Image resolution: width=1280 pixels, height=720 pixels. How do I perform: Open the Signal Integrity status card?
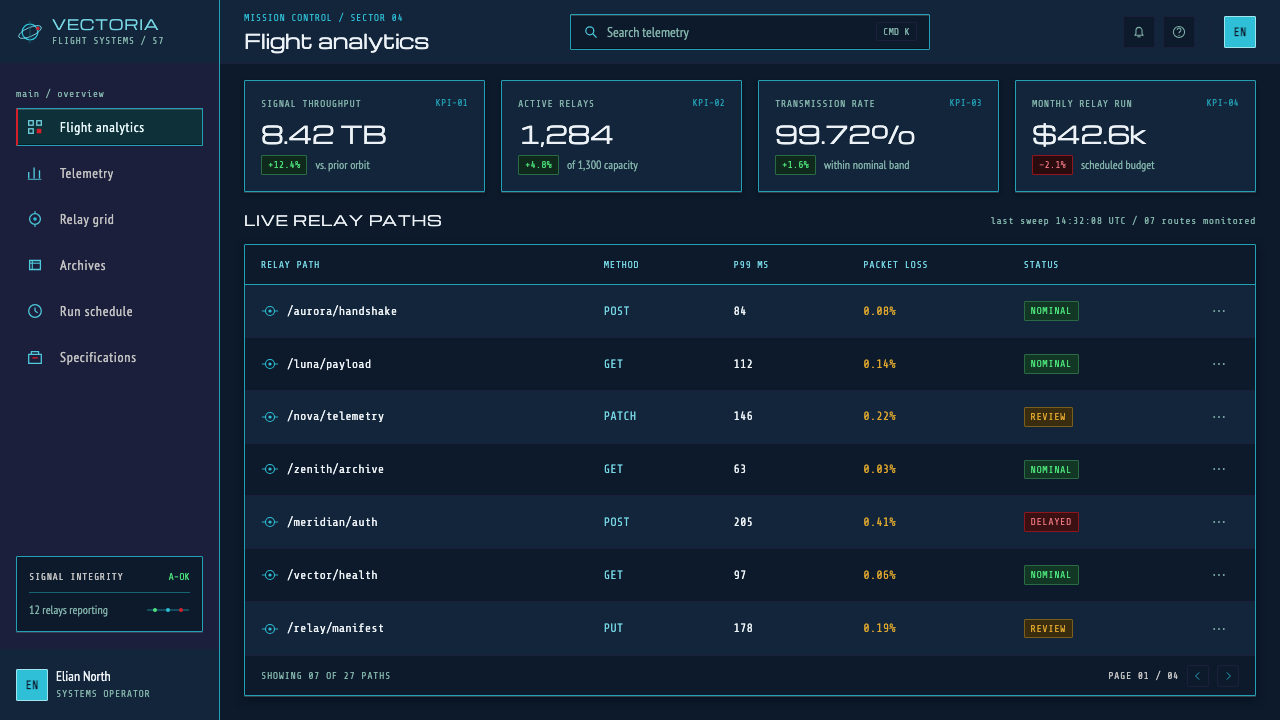click(x=110, y=594)
